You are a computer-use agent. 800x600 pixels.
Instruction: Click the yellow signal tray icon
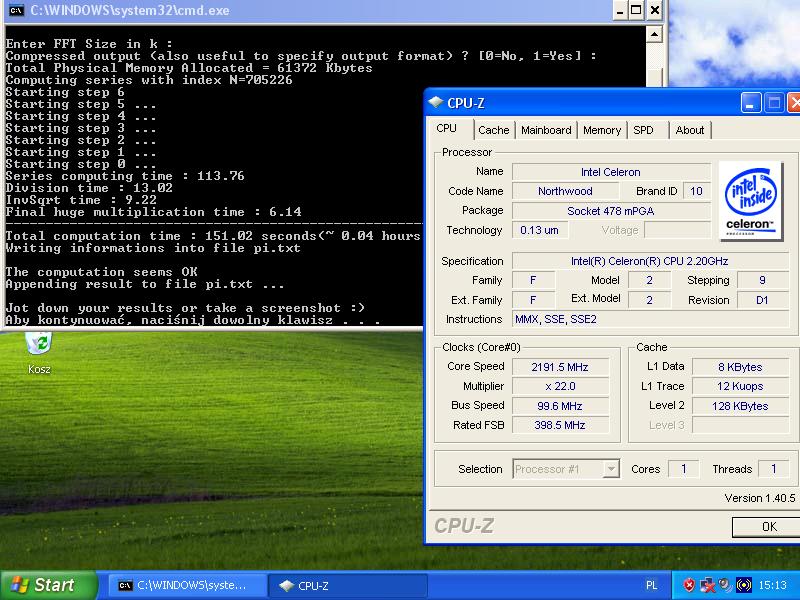coord(744,585)
